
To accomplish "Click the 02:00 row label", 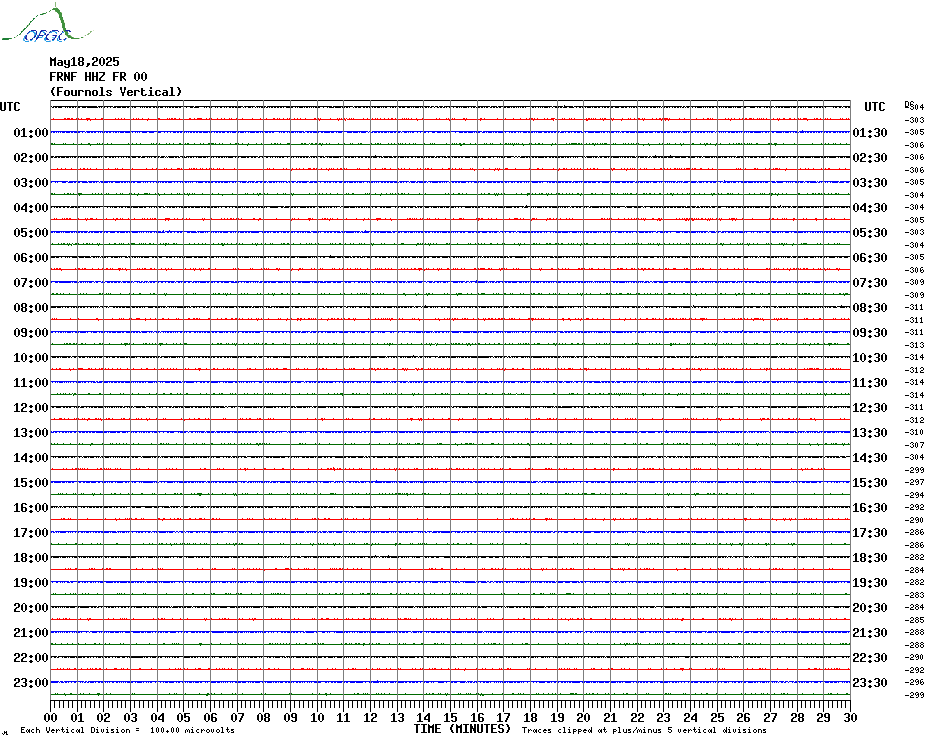I will (31, 158).
